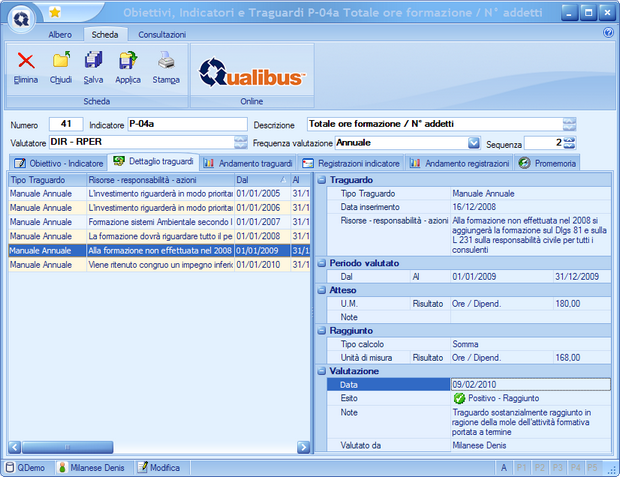The width and height of the screenshot is (620, 477).
Task: Click the help question mark icon
Action: [608, 33]
